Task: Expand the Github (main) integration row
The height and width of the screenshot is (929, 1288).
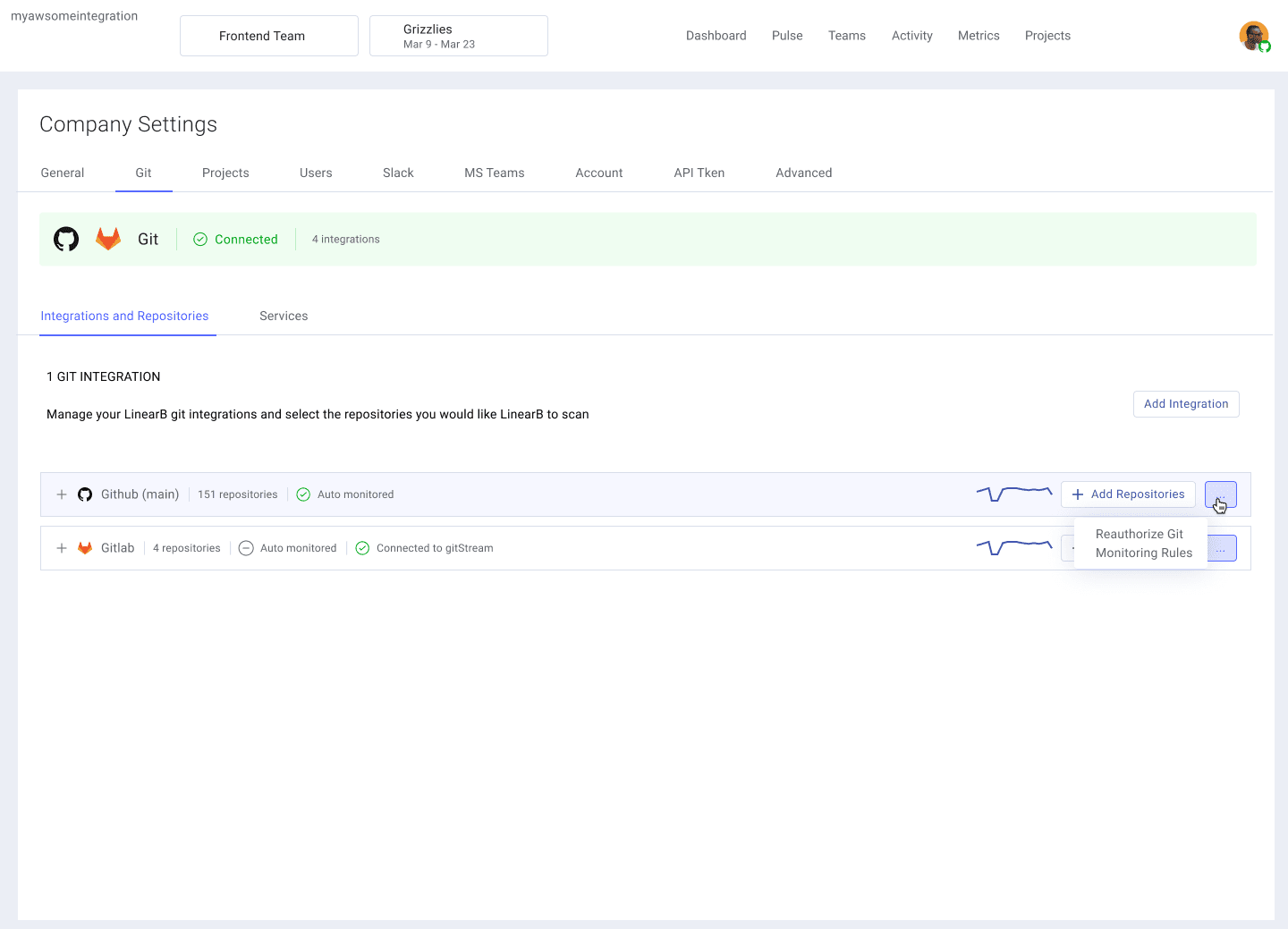Action: 62,494
